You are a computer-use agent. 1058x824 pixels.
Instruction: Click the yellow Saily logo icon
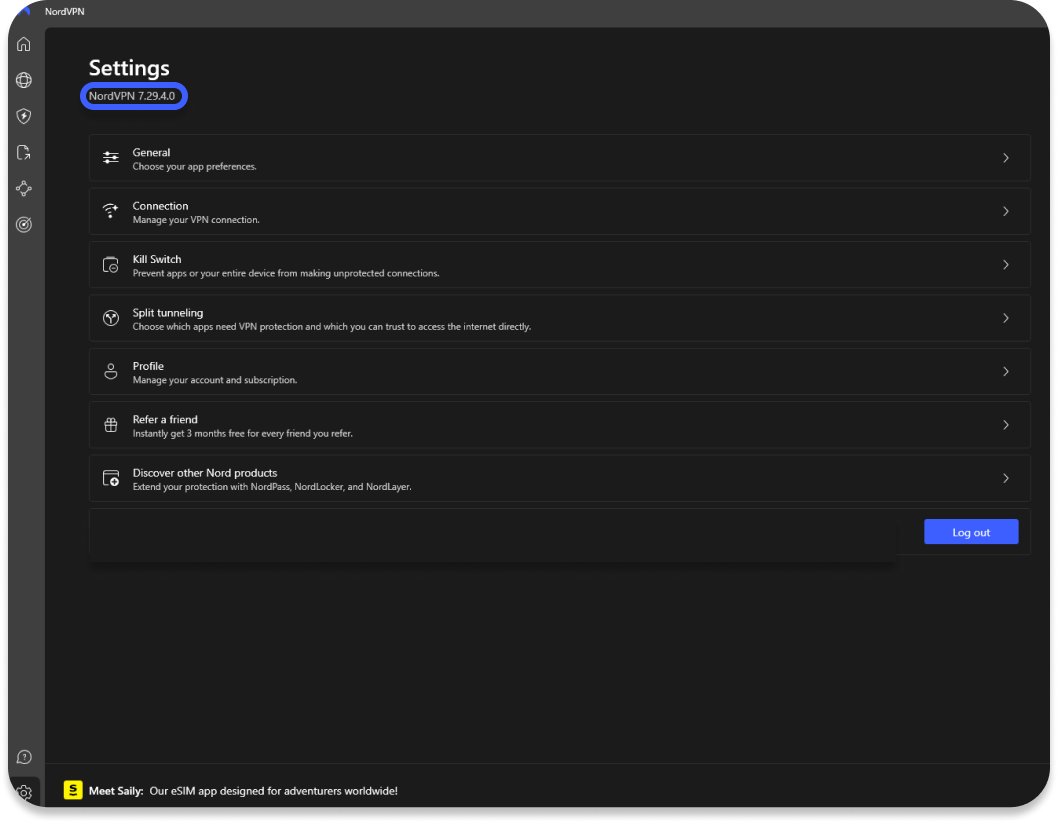tap(73, 790)
